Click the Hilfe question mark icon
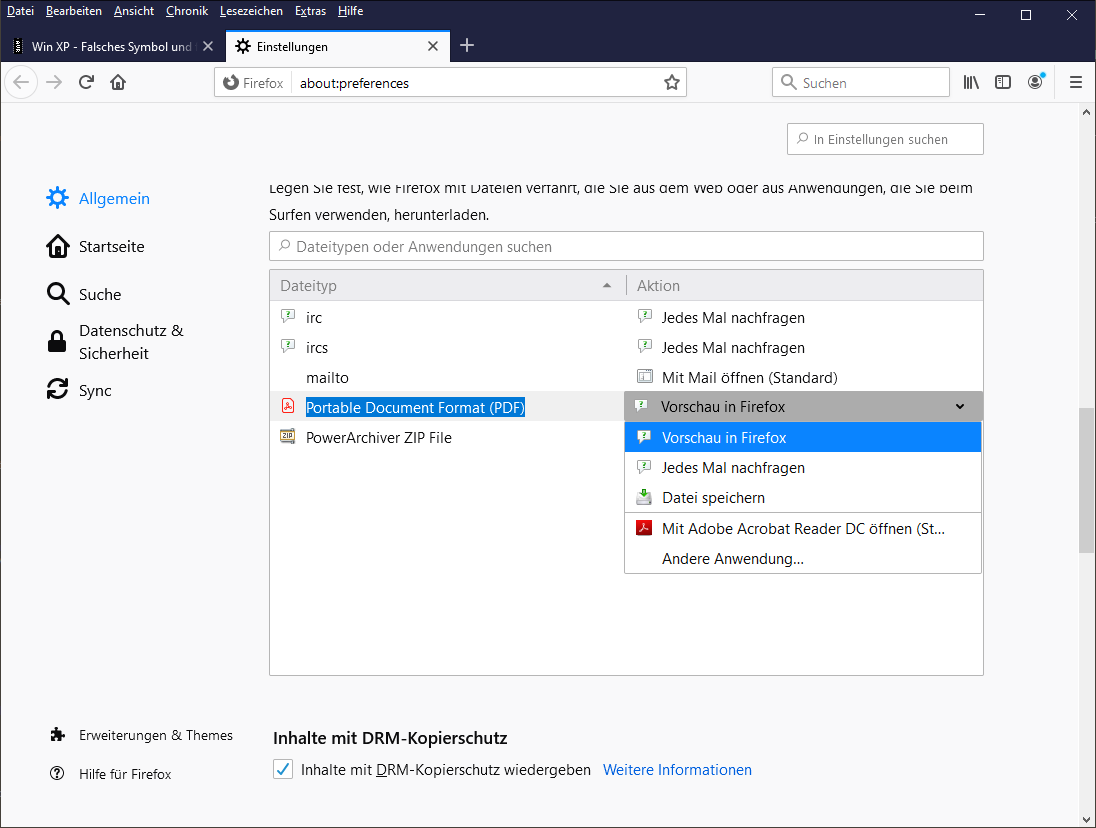This screenshot has height=828, width=1096. [57, 773]
